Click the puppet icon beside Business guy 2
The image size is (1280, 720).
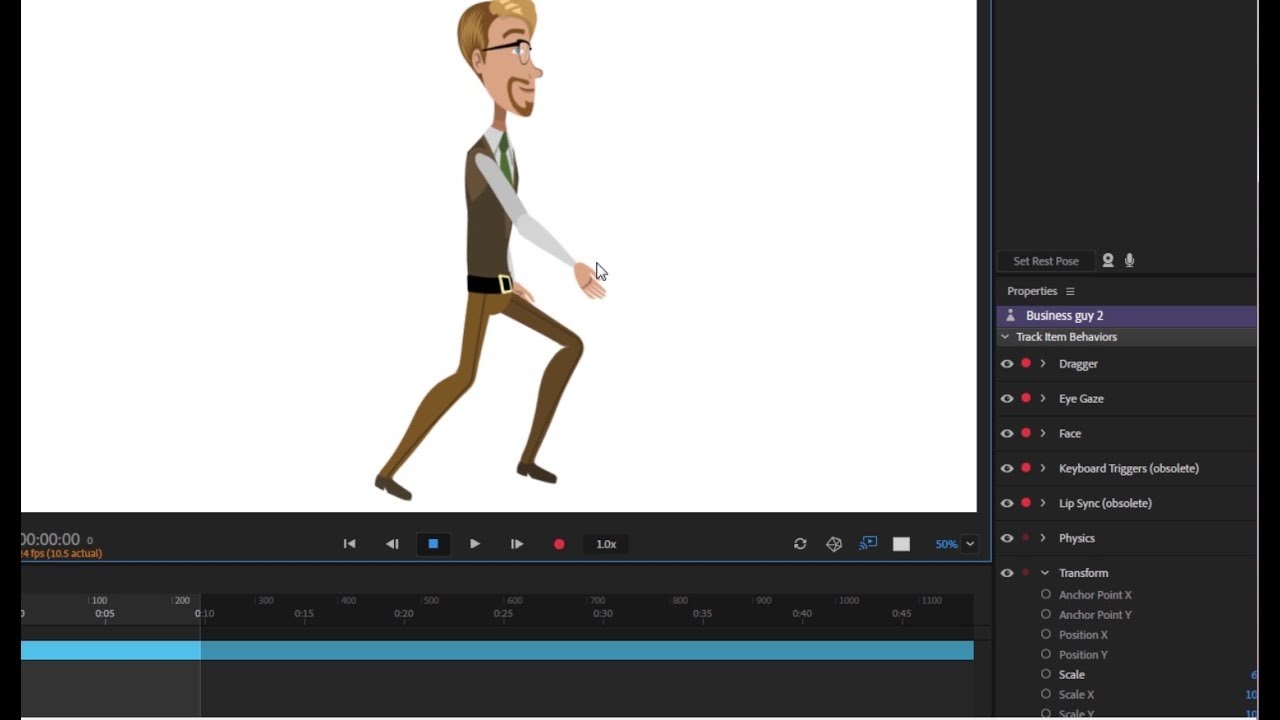(x=1010, y=316)
